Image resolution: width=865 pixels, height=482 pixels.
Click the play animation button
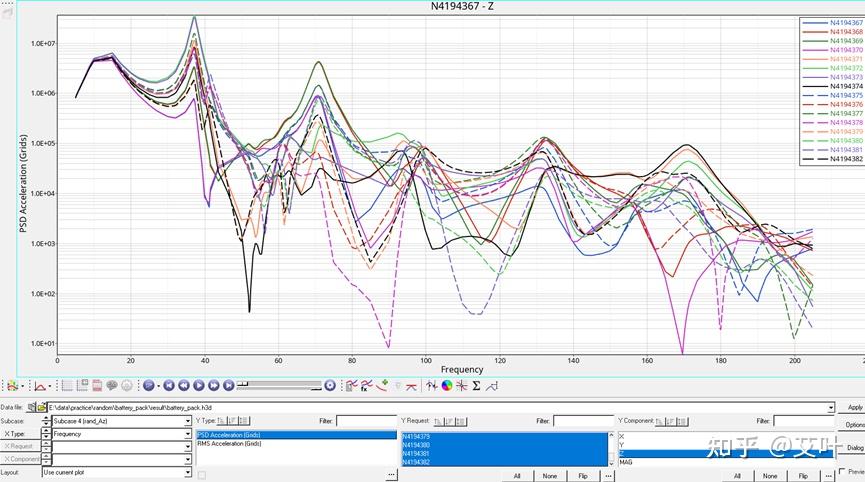(199, 385)
